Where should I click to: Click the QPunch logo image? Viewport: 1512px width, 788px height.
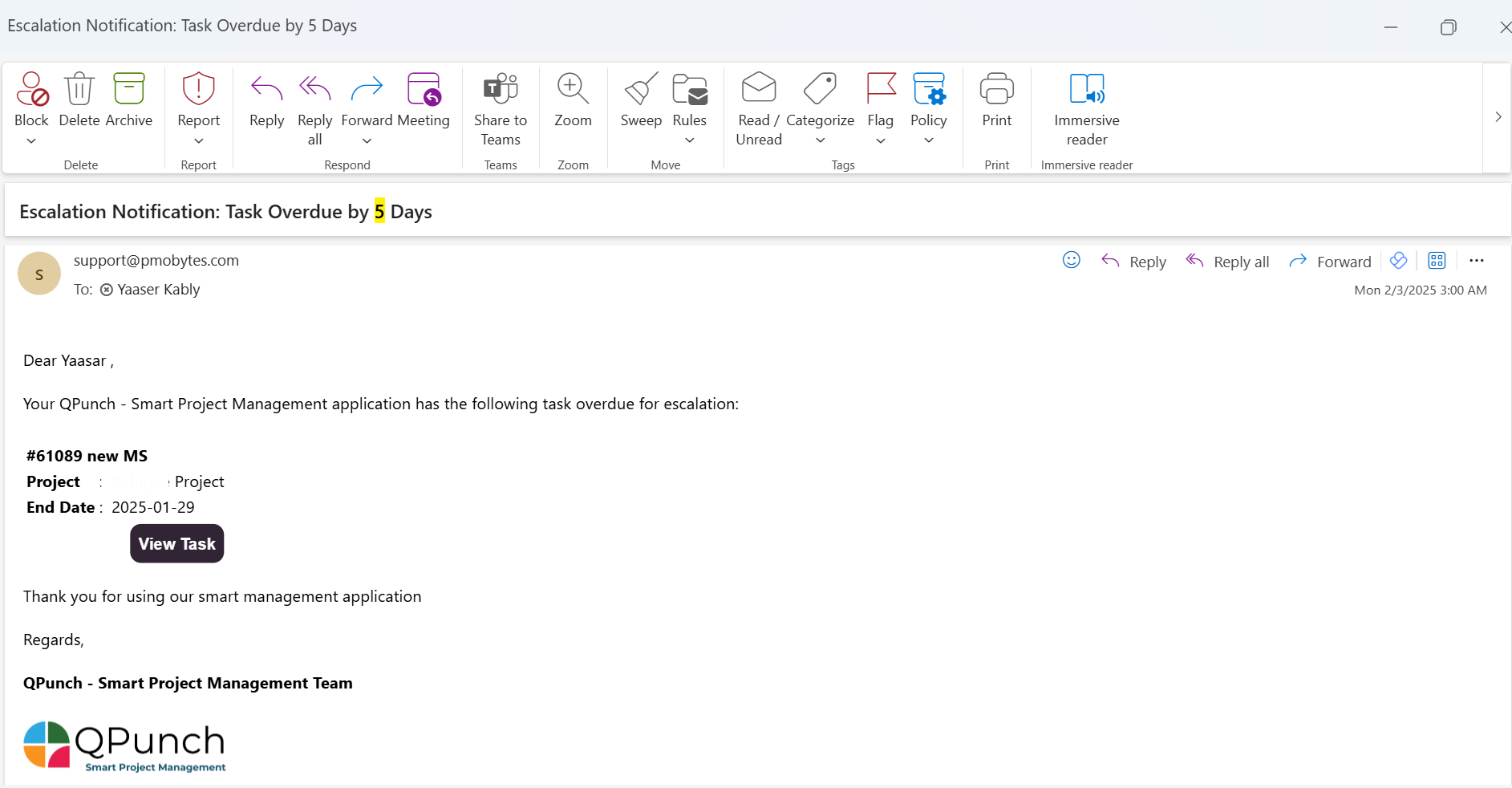124,747
